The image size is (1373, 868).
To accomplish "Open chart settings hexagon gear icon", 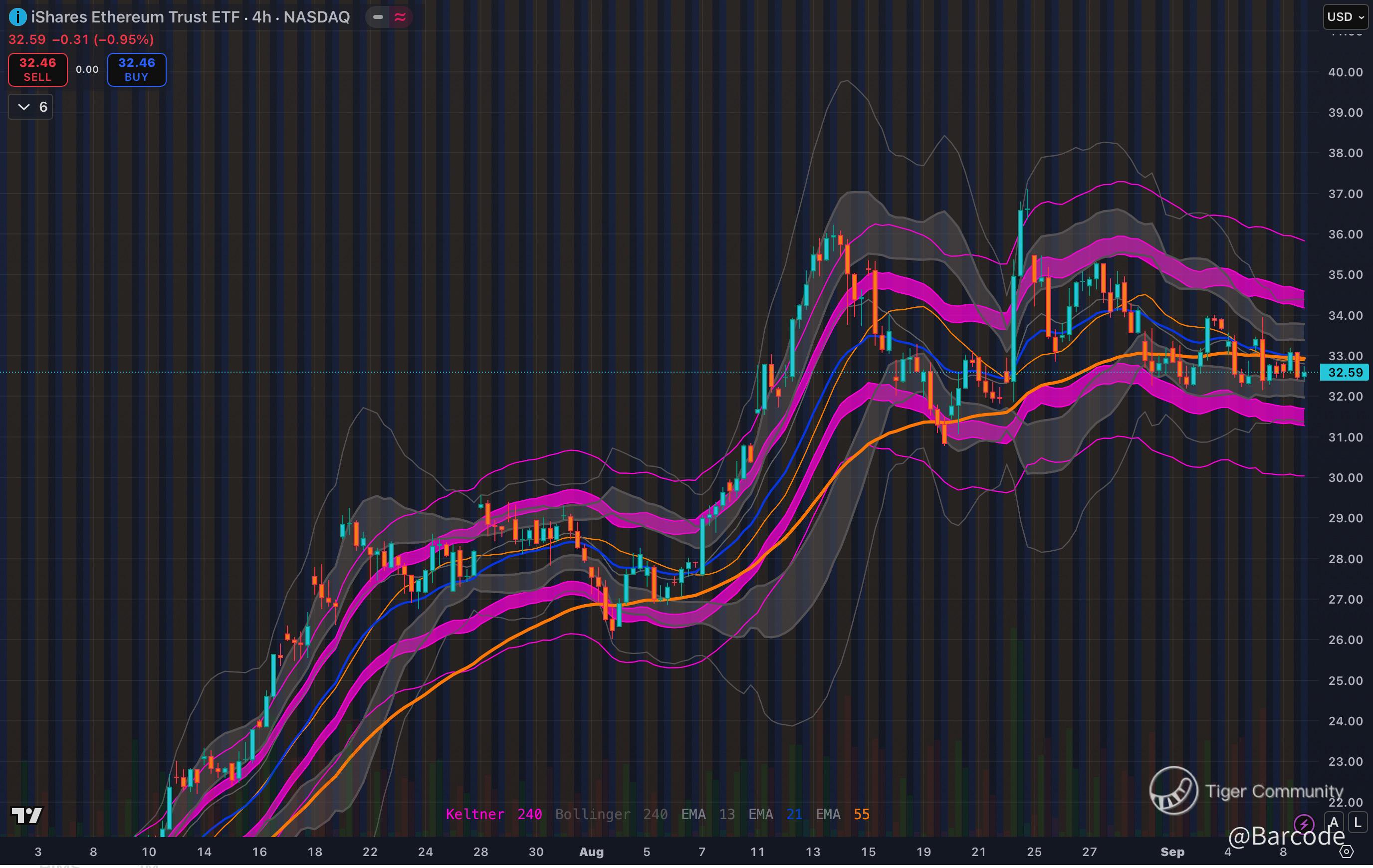I will click(x=1346, y=852).
